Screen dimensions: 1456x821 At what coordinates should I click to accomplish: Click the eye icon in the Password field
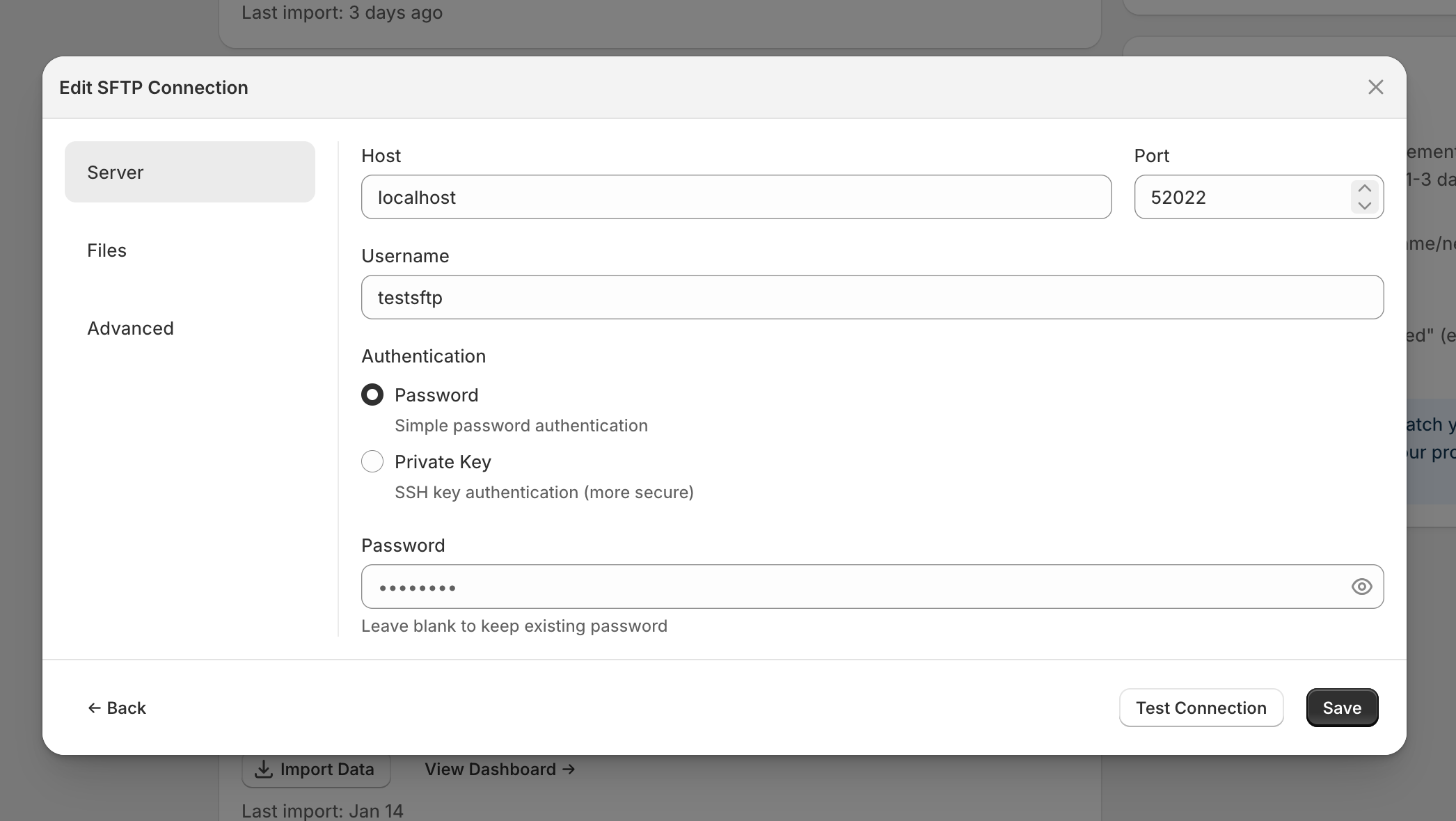tap(1362, 587)
